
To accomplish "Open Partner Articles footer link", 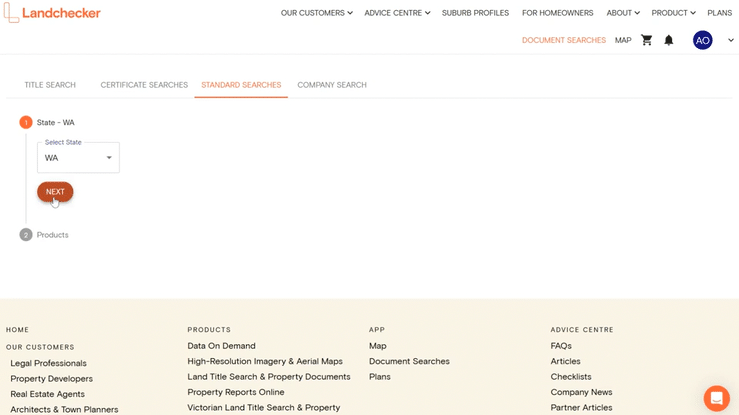I will 581,407.
